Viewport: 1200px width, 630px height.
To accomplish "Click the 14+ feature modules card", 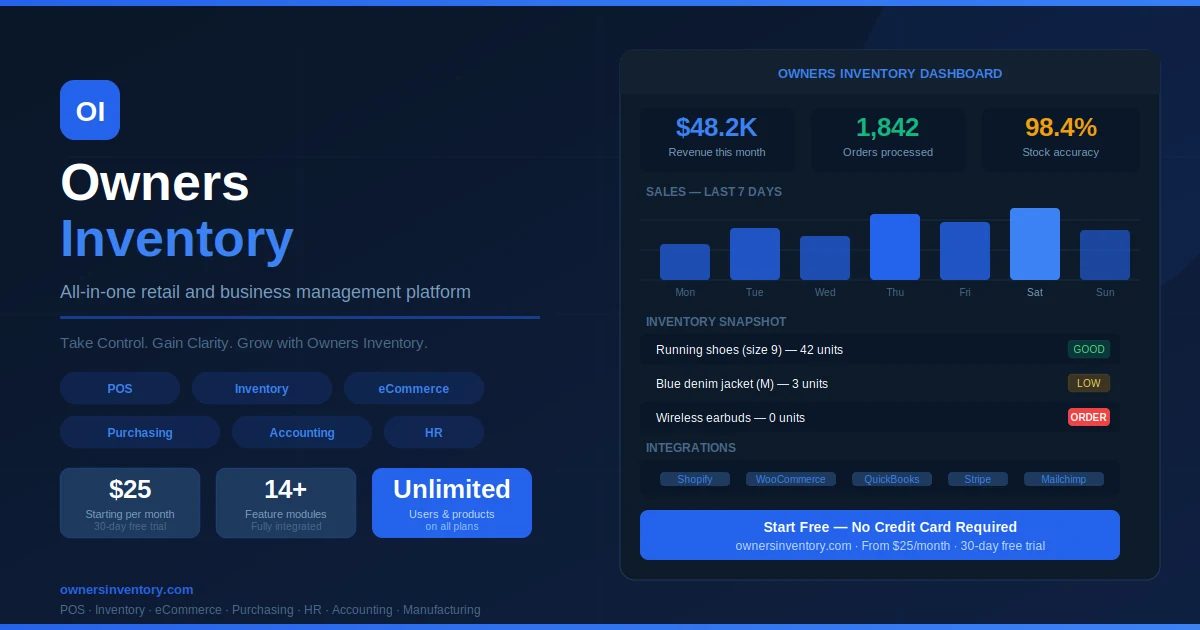I will [286, 503].
